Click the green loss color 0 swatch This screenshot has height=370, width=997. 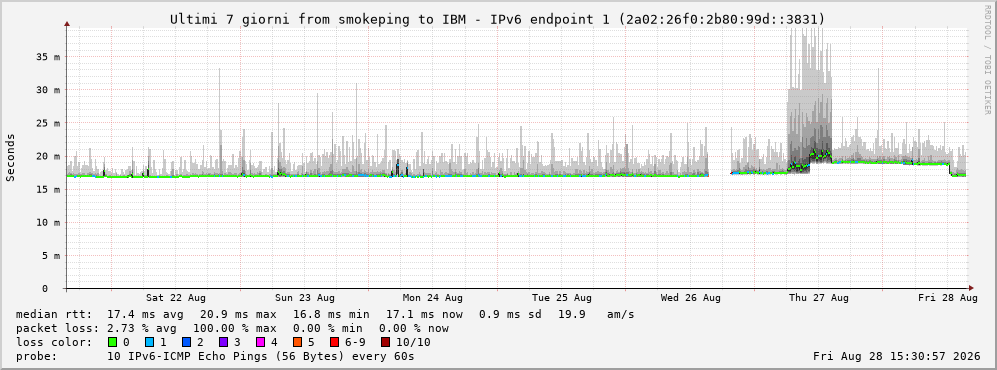[x=113, y=342]
